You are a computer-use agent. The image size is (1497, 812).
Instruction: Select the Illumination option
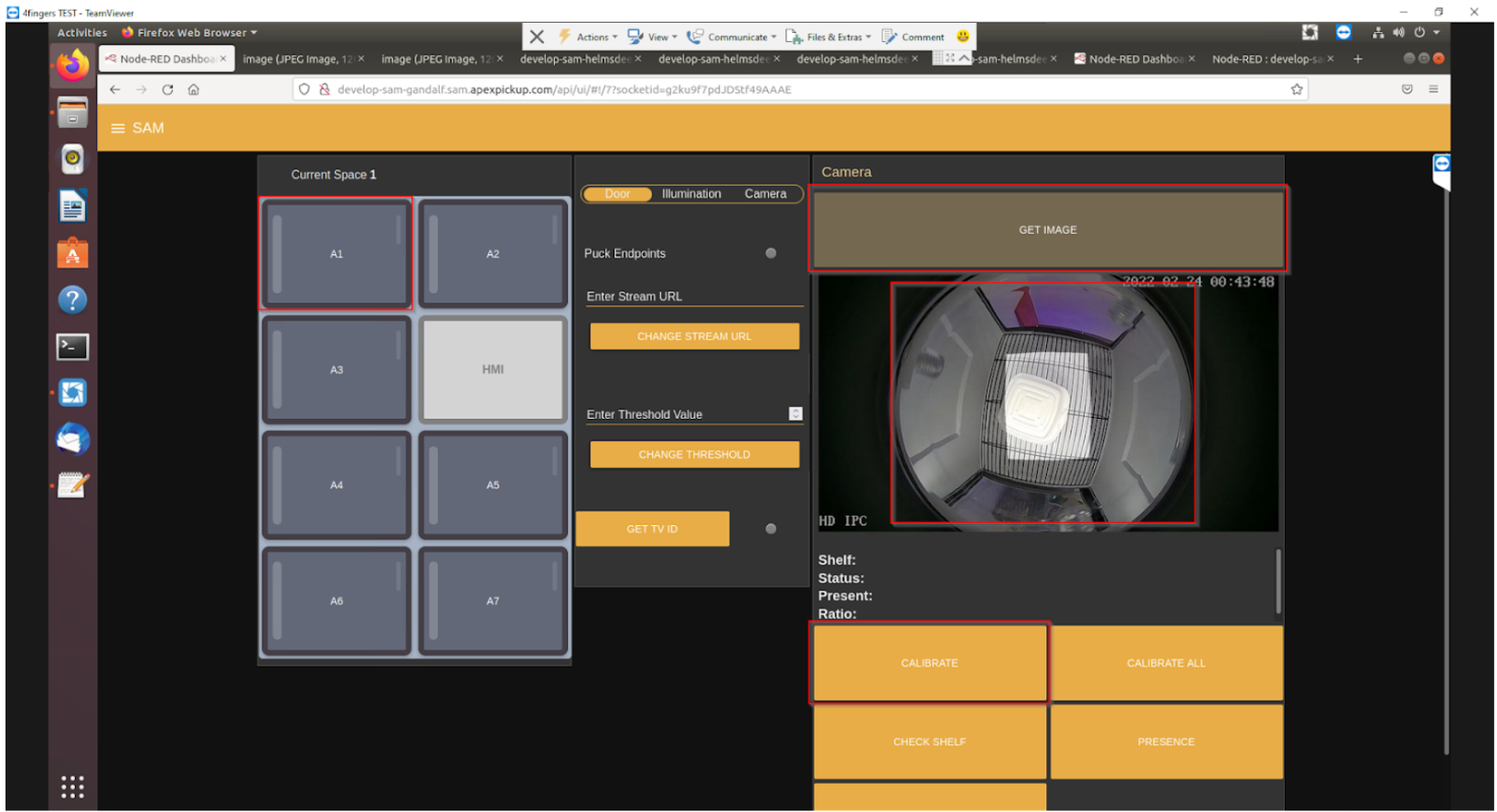point(691,194)
